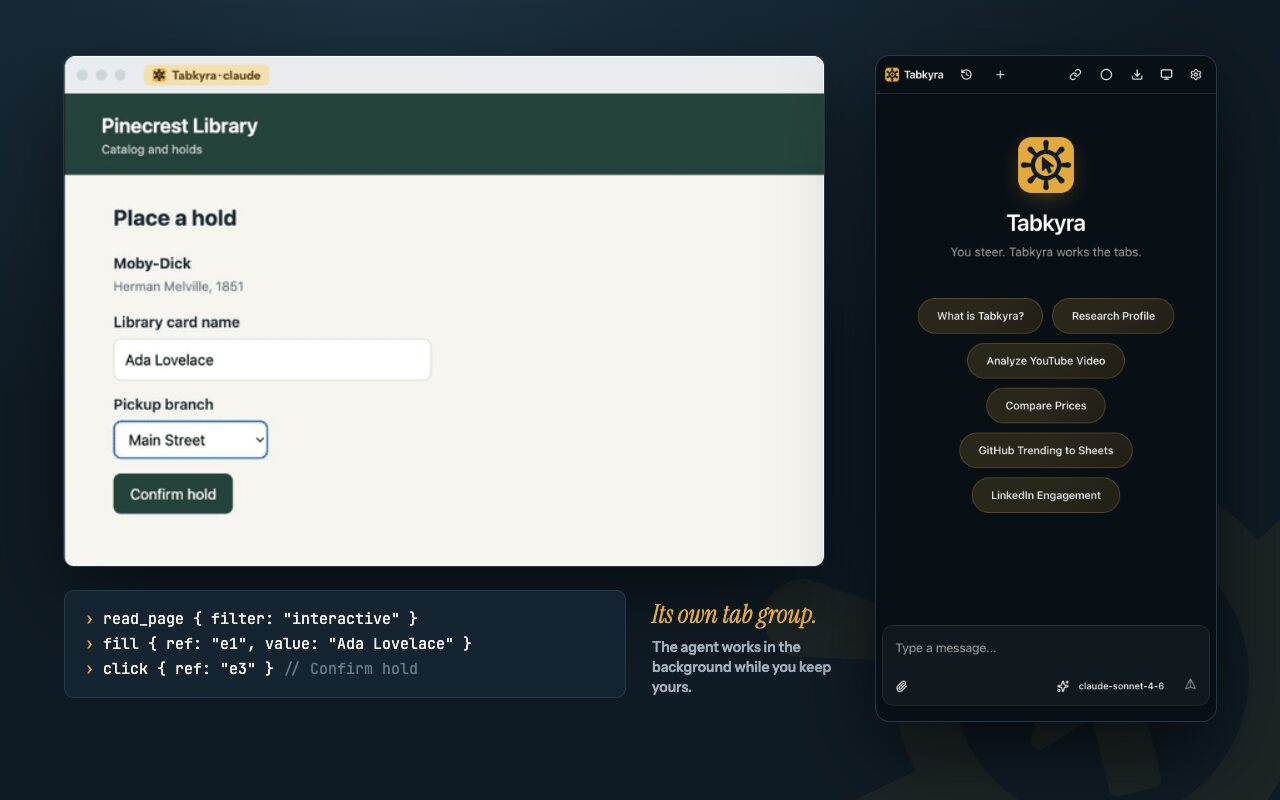Open the claude-sonnet-4-6 model selector
The image size is (1280, 800).
tap(1111, 686)
